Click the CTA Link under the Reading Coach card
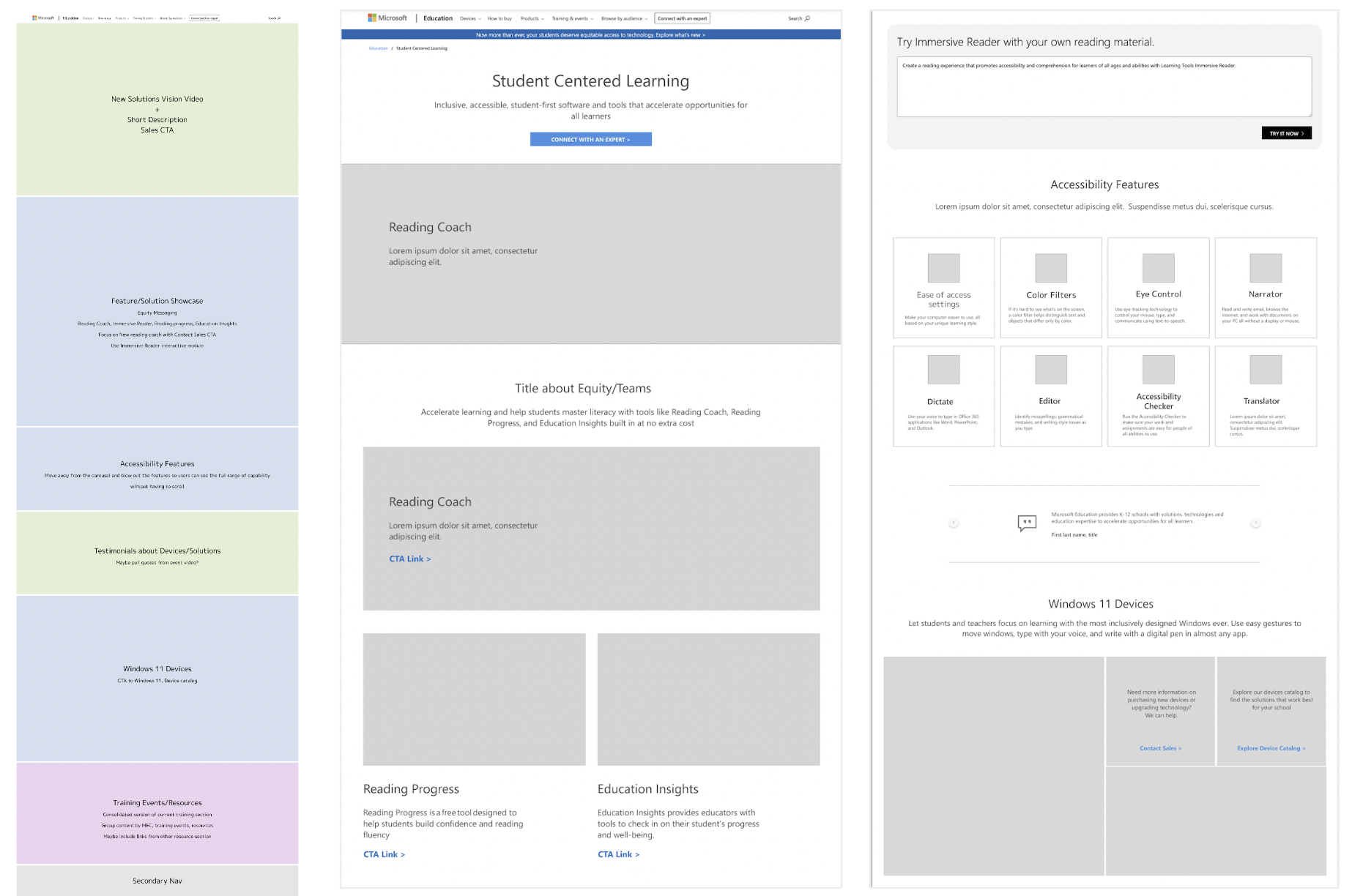1352x896 pixels. click(410, 559)
